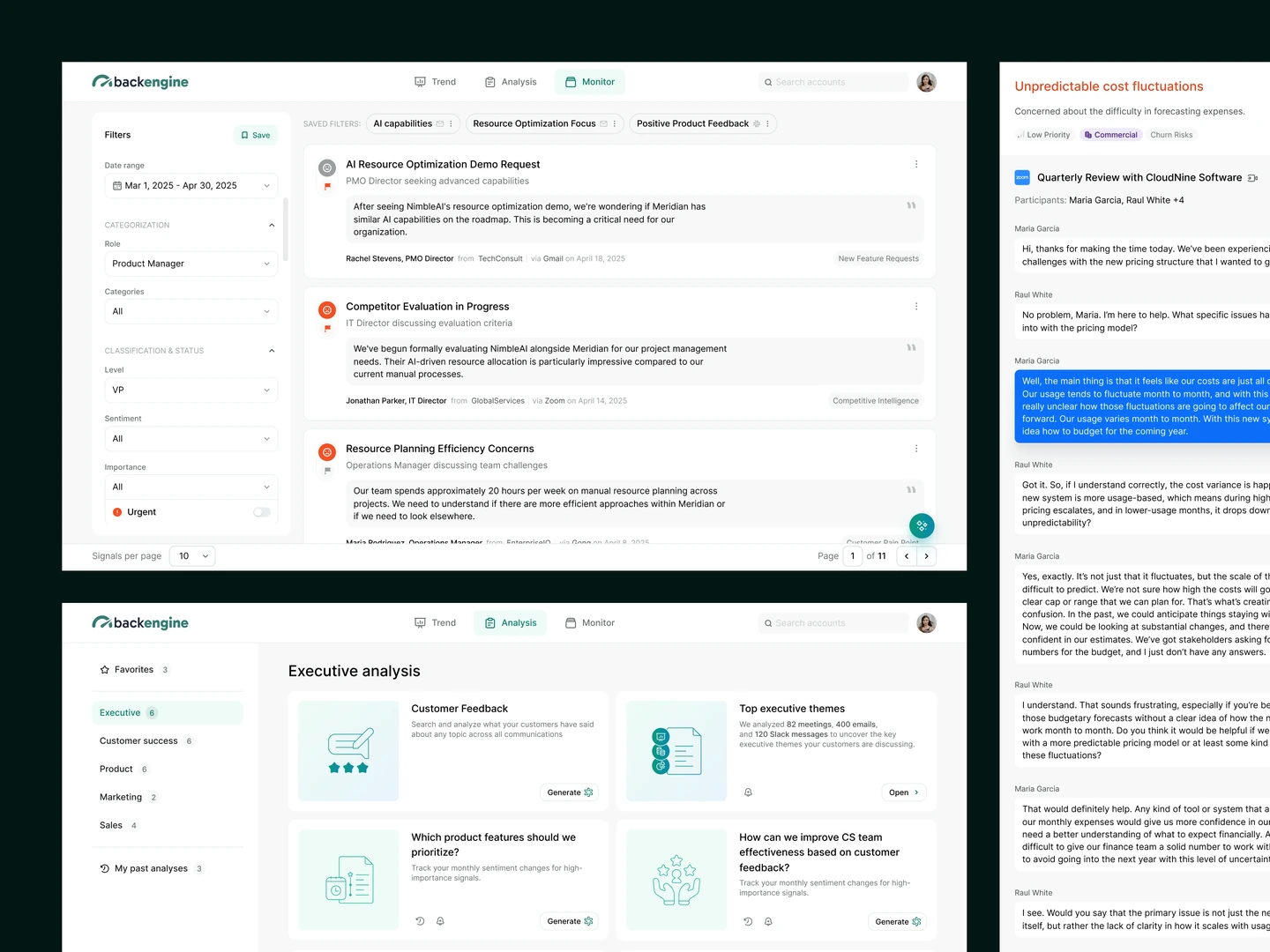Open more options on AI Resource Optimization card
Screen dimensions: 1270x952
pos(916,165)
